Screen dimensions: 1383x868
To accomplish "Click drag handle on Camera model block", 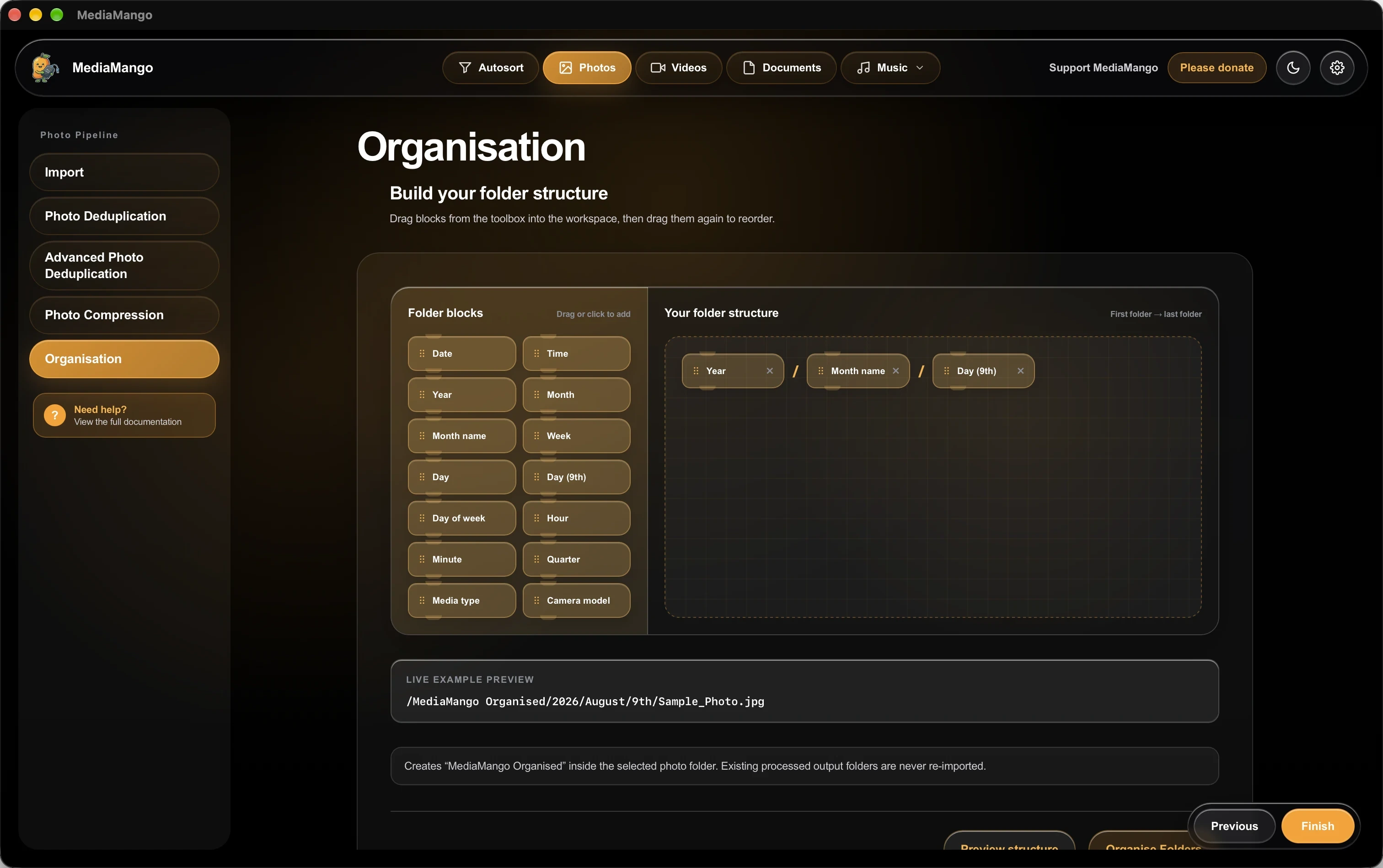I will pos(536,600).
